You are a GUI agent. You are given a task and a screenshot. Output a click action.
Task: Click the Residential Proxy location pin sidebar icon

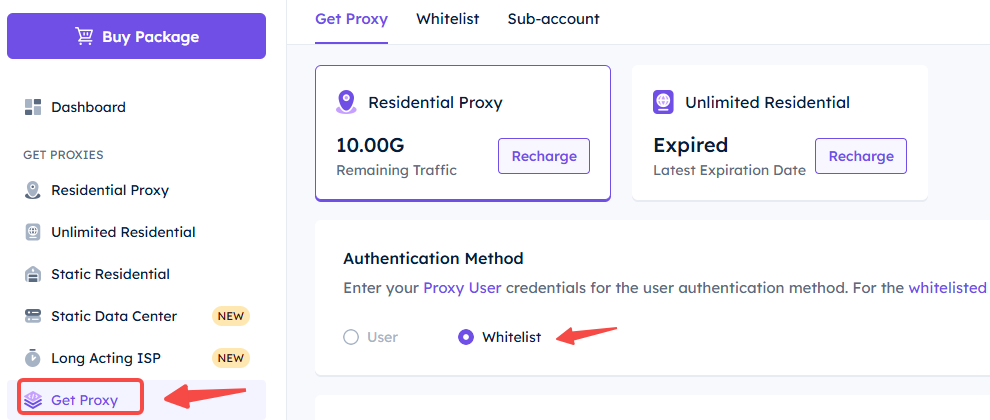coord(33,190)
